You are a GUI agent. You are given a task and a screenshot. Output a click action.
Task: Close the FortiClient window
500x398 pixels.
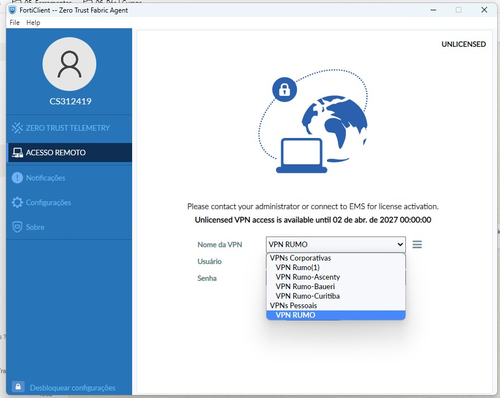pyautogui.click(x=484, y=10)
